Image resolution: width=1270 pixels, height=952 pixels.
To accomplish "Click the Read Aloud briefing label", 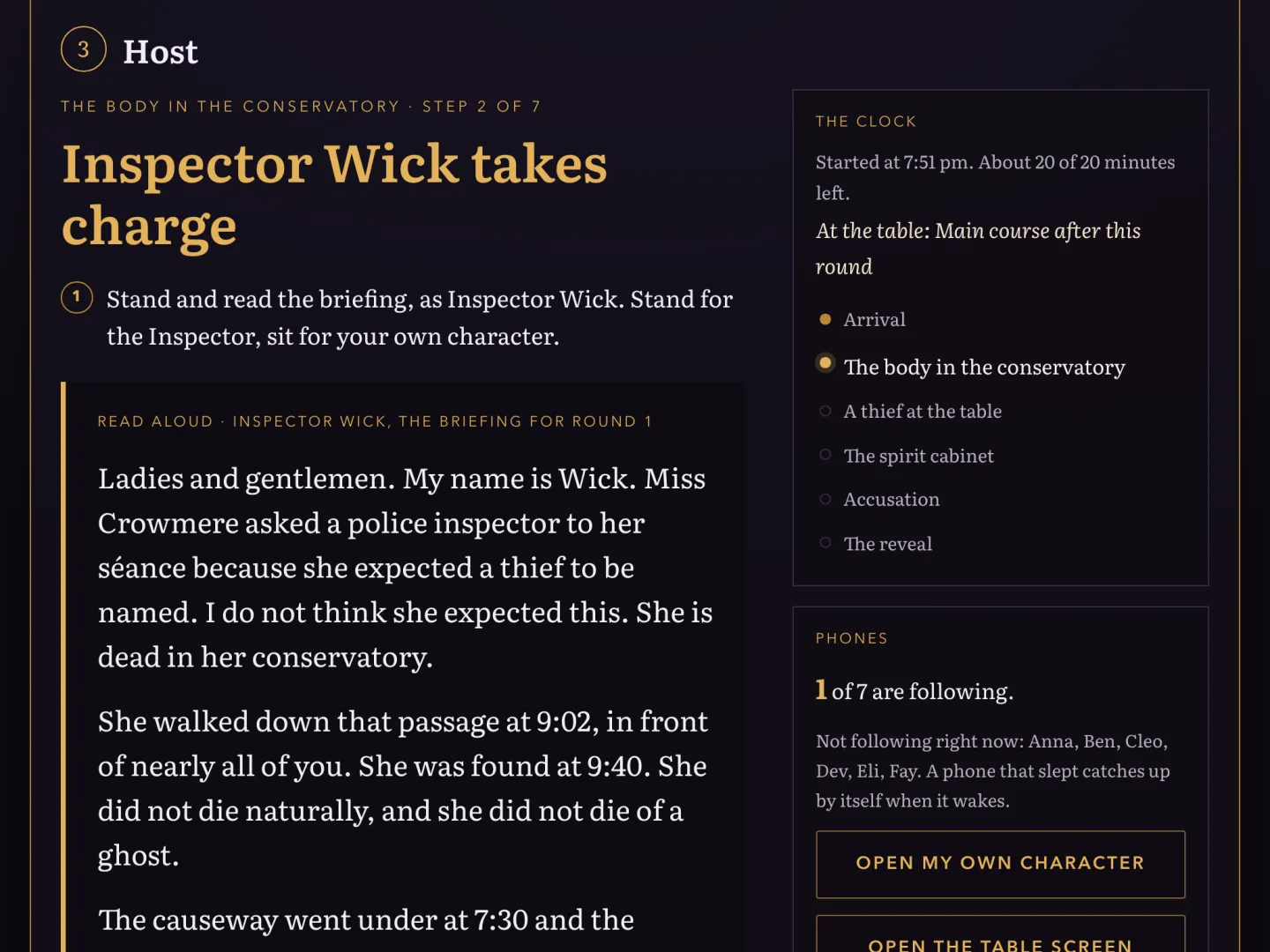I will [375, 421].
